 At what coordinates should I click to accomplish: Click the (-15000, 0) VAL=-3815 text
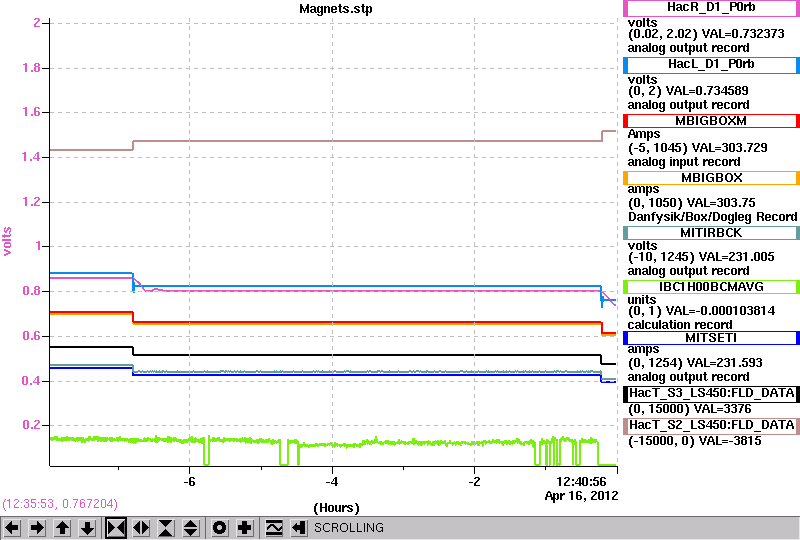pos(694,441)
